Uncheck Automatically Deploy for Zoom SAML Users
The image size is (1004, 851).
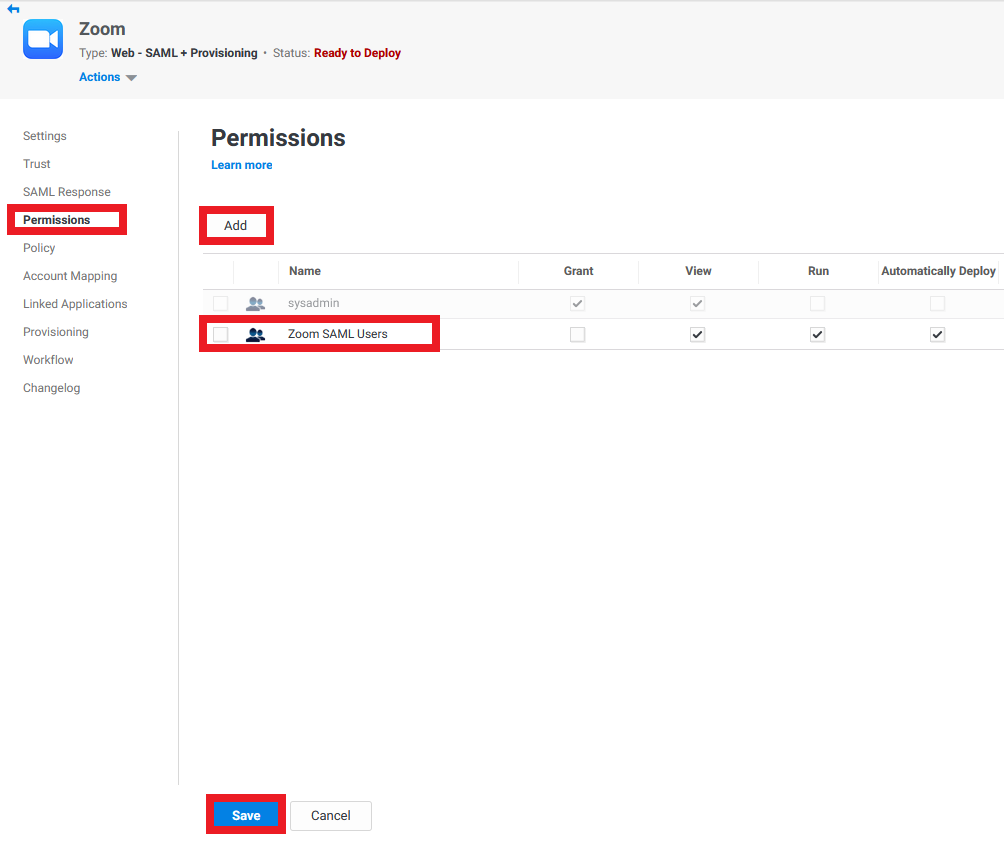point(937,334)
